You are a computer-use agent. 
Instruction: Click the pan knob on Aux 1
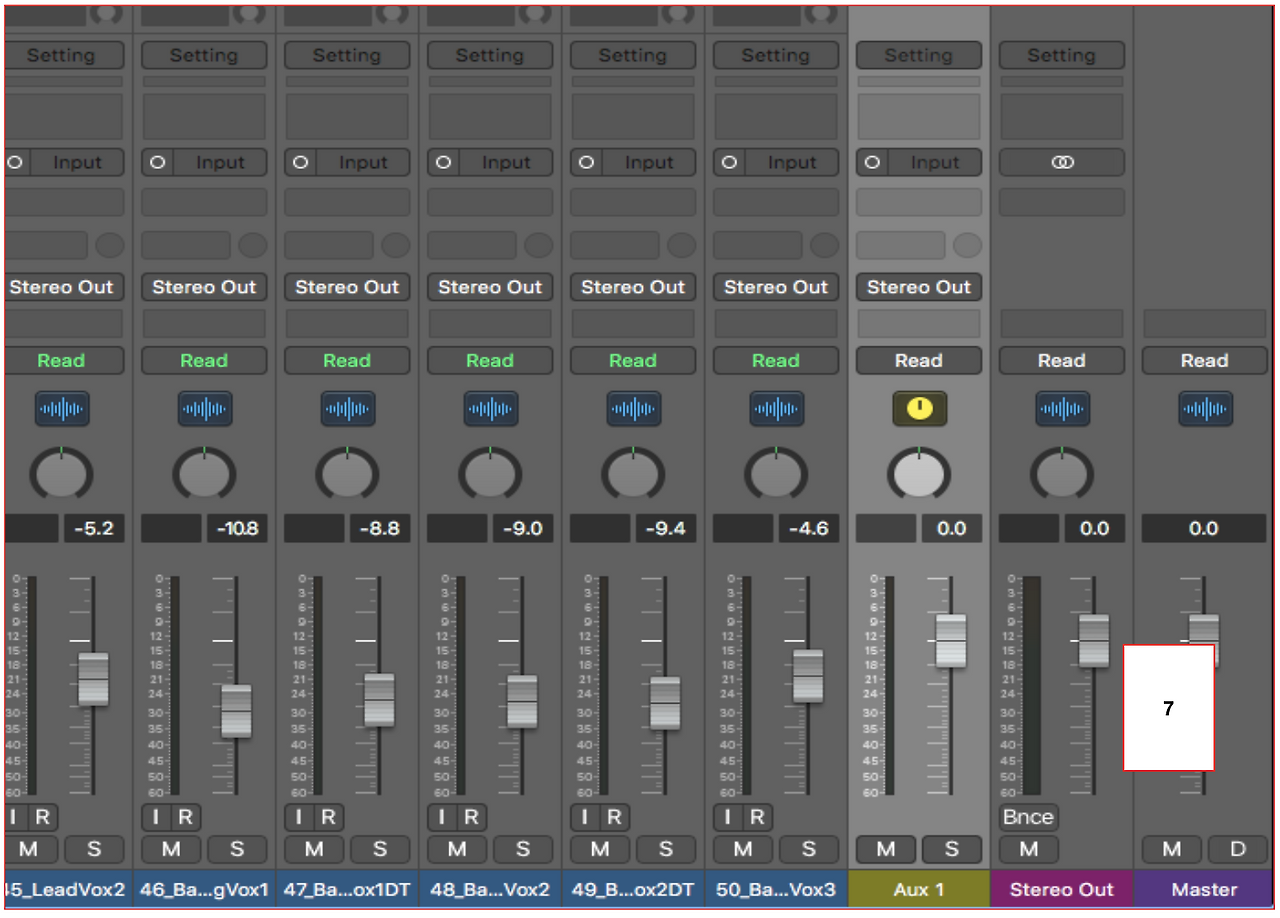(x=919, y=473)
